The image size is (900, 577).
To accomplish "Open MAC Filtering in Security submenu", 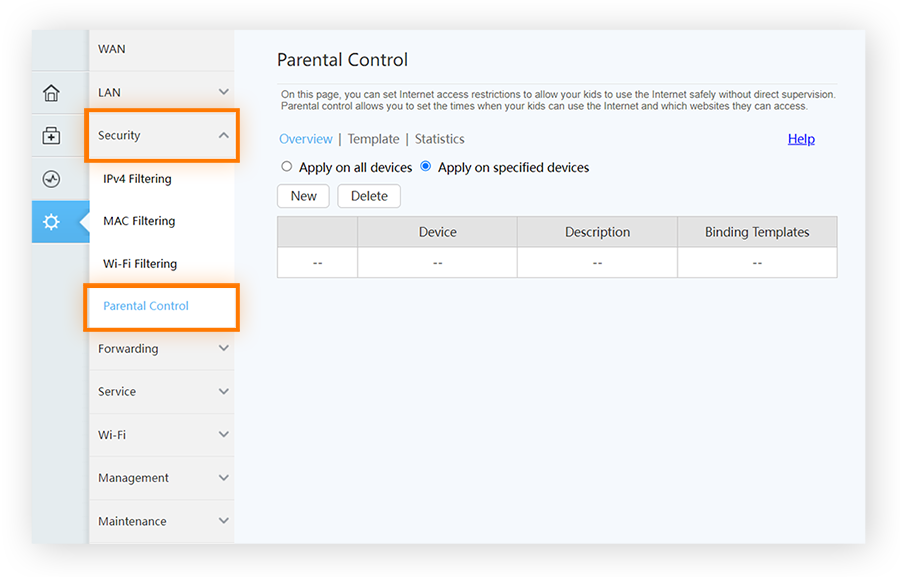I will pos(139,221).
